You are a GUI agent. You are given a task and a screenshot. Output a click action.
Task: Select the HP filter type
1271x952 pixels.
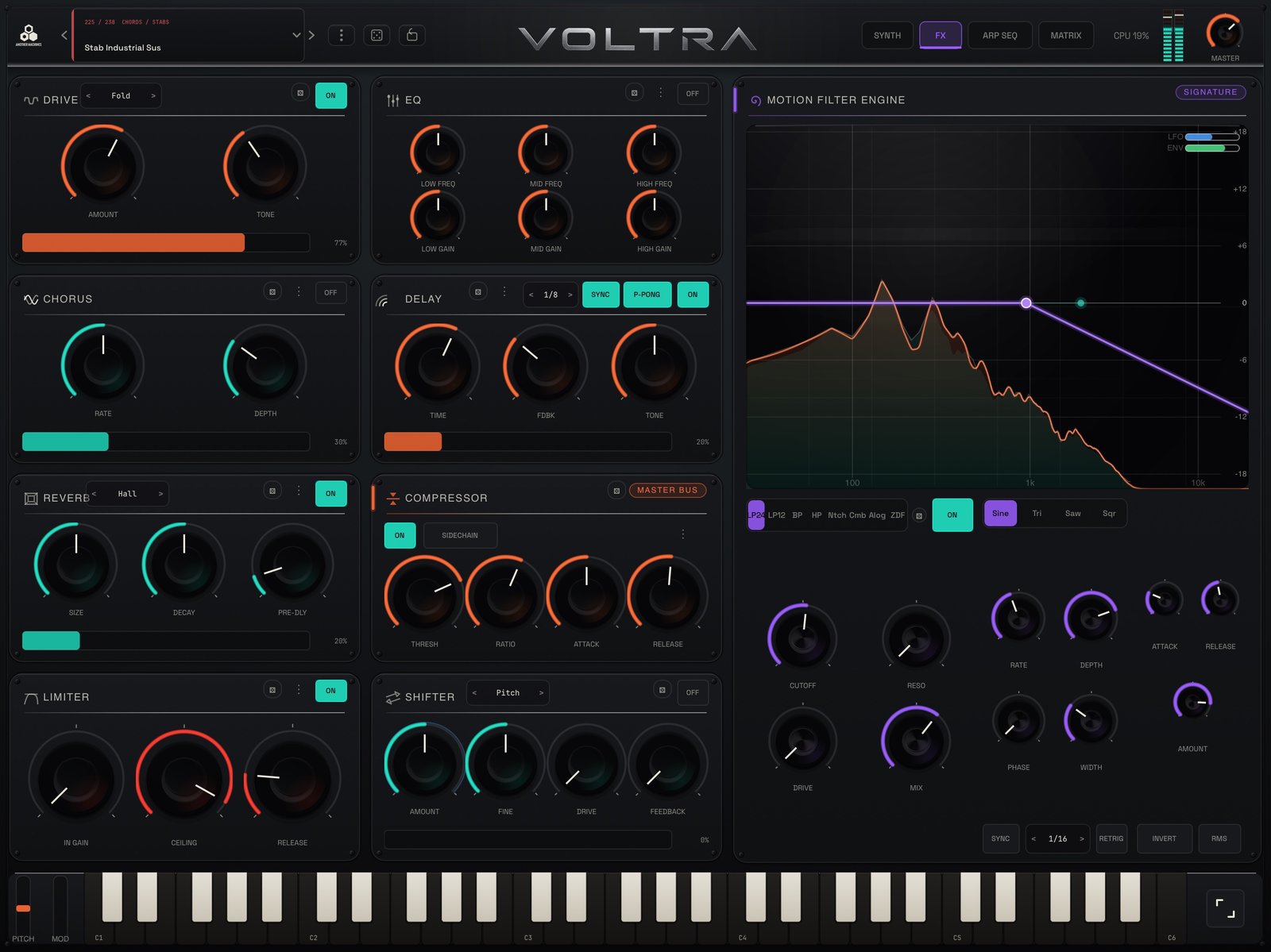817,515
